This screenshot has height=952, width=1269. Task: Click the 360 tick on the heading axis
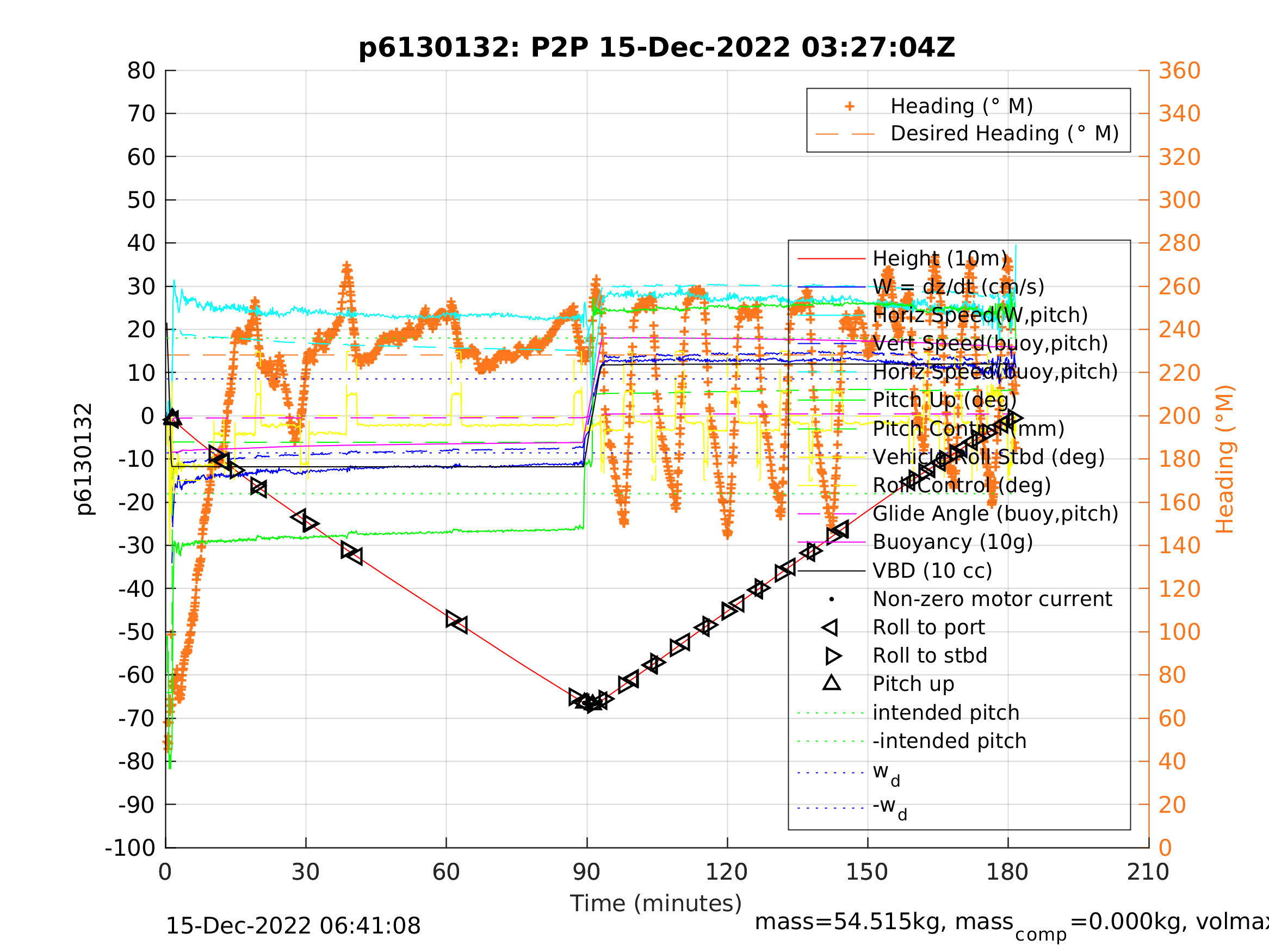1179,71
